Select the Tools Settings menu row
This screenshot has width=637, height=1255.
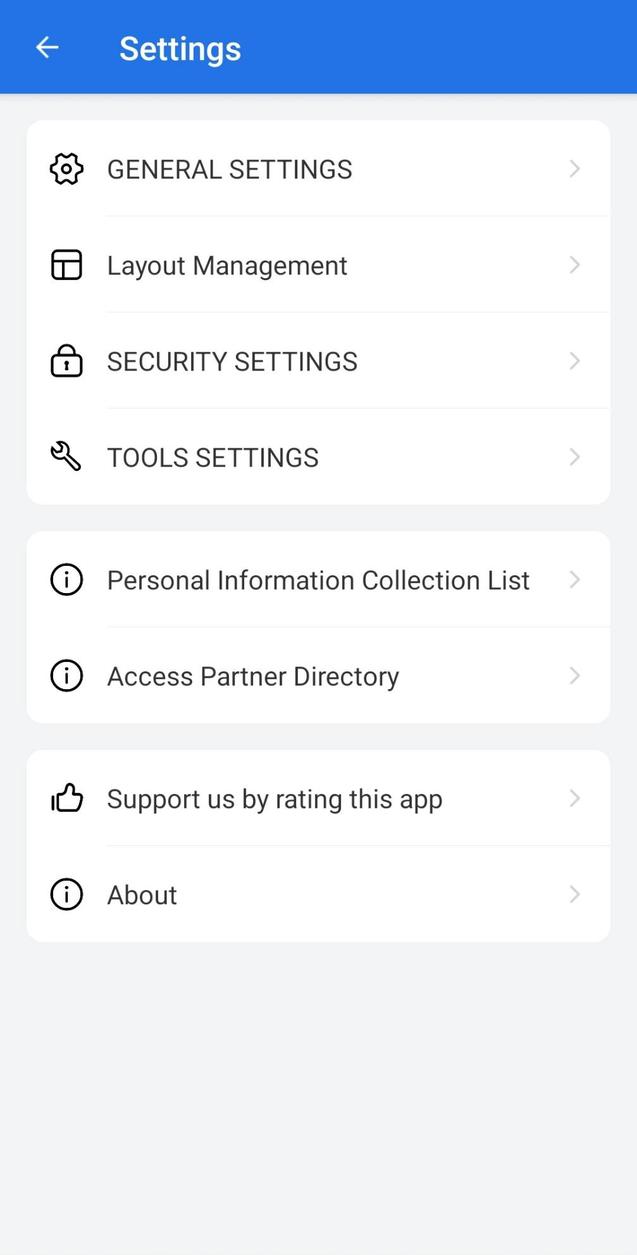212,456
